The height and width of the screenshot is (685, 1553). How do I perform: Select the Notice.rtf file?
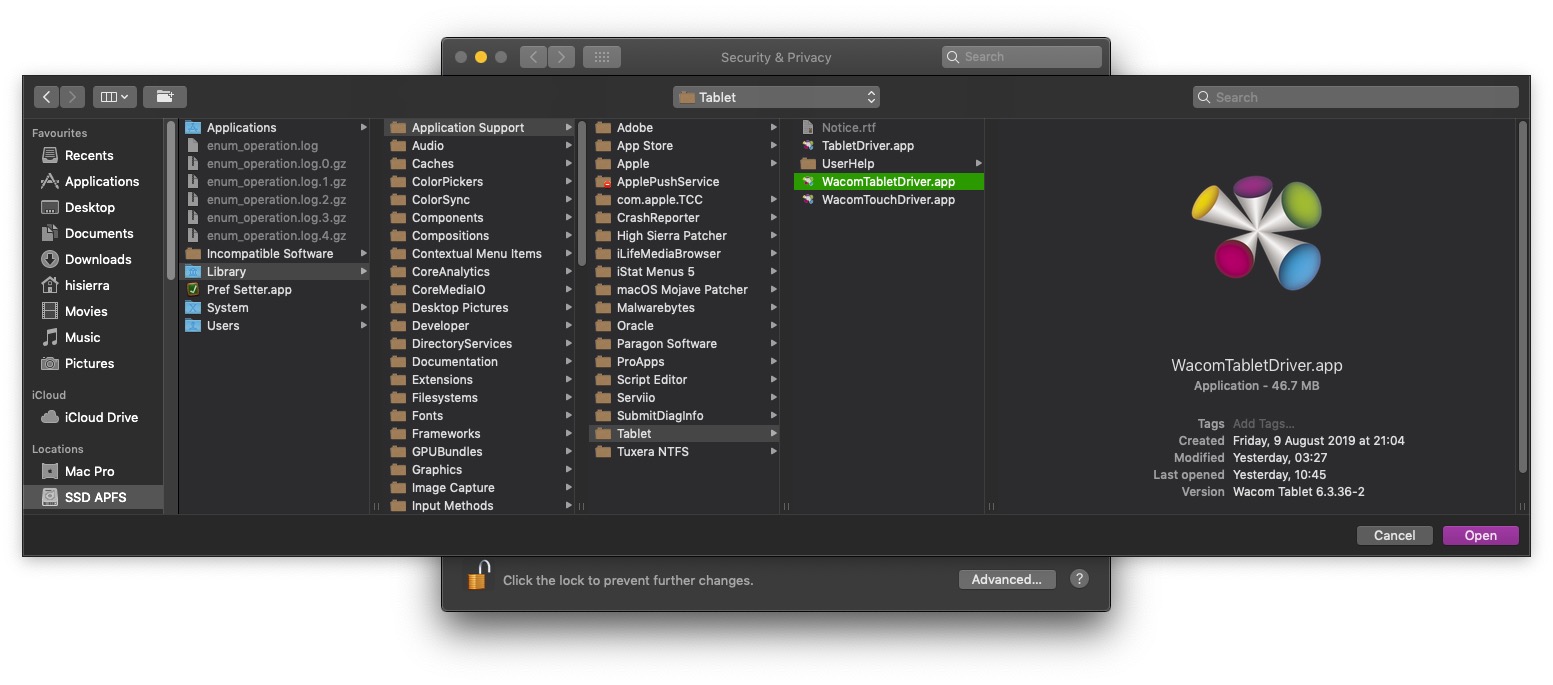[x=889, y=127]
